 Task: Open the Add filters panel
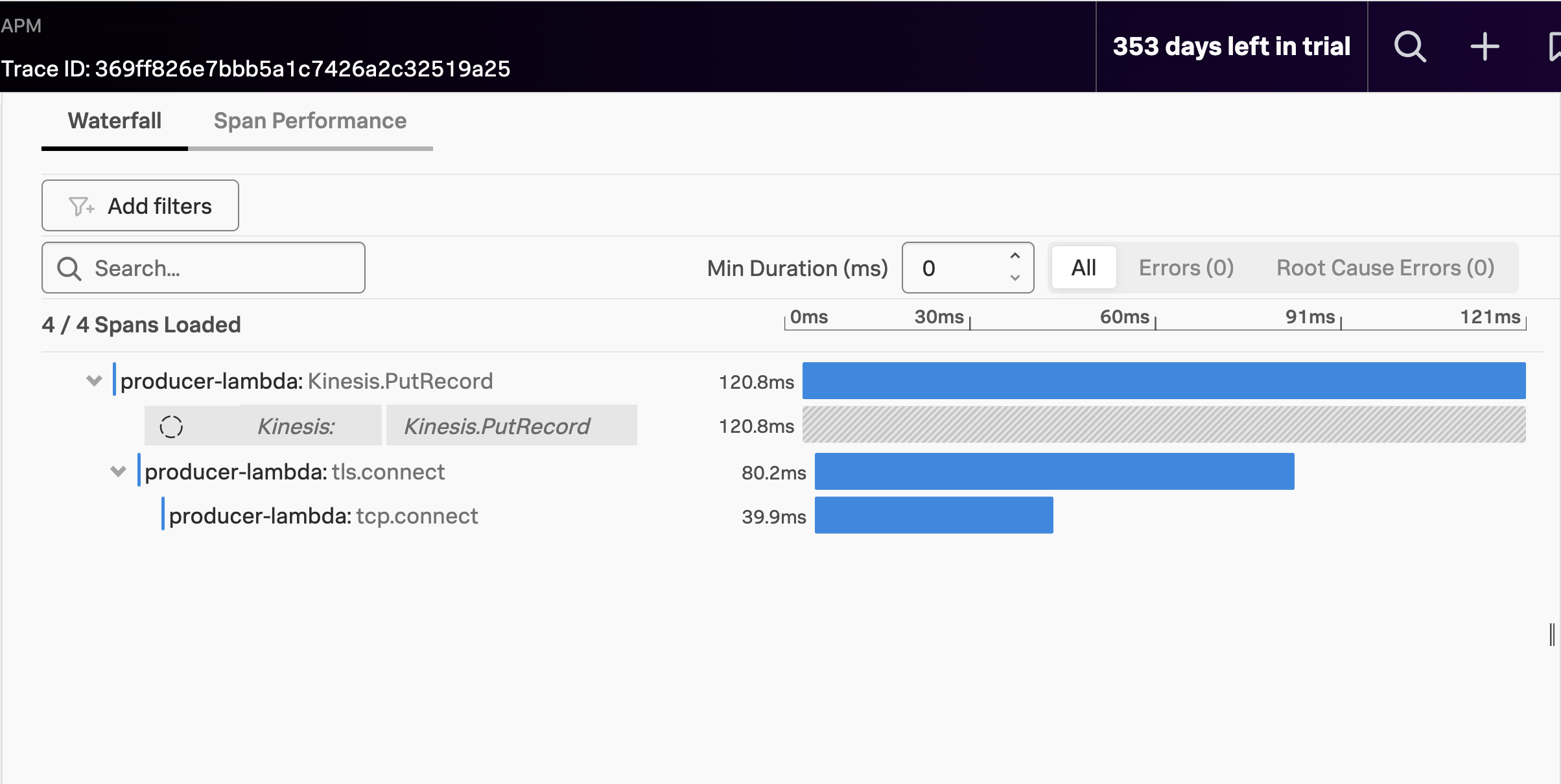pyautogui.click(x=140, y=205)
